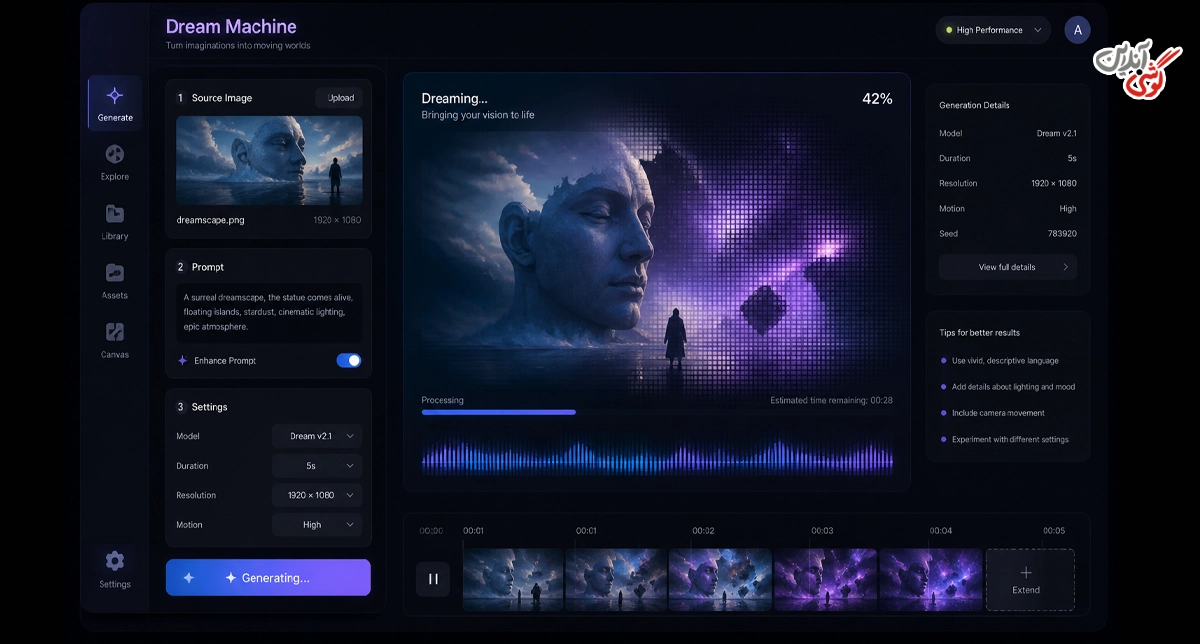Click the Dream Machine title
The width and height of the screenshot is (1200, 644).
[231, 27]
